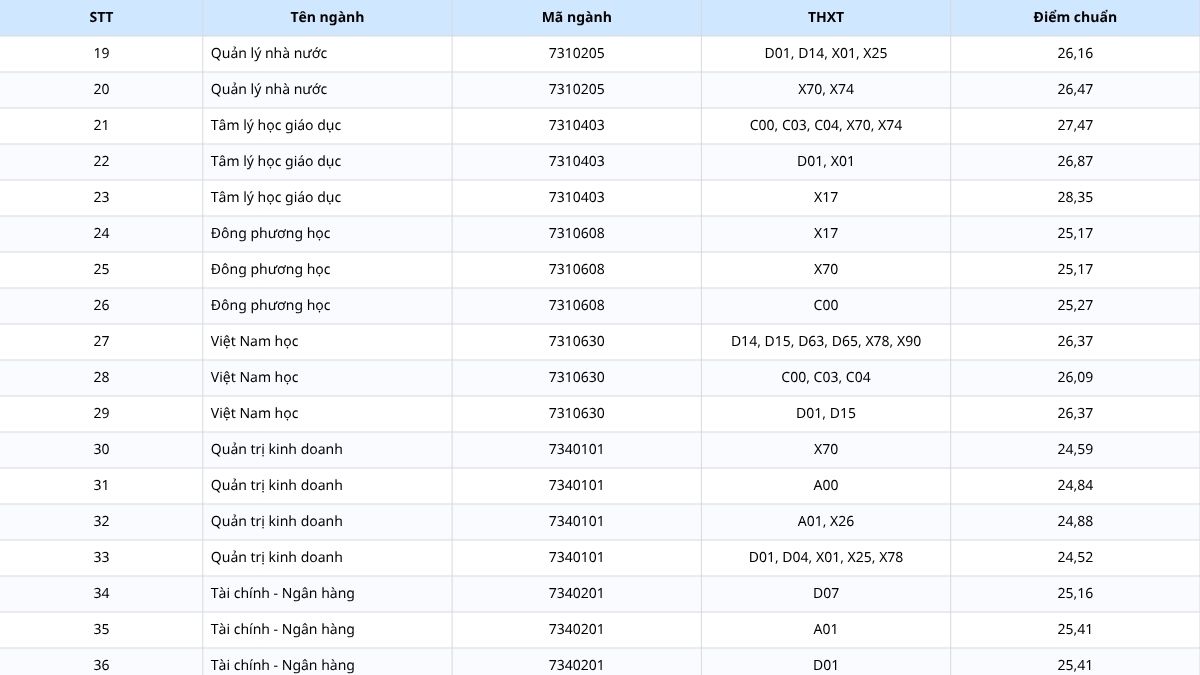The width and height of the screenshot is (1200, 675).
Task: Click the score 27,47
Action: click(1075, 125)
